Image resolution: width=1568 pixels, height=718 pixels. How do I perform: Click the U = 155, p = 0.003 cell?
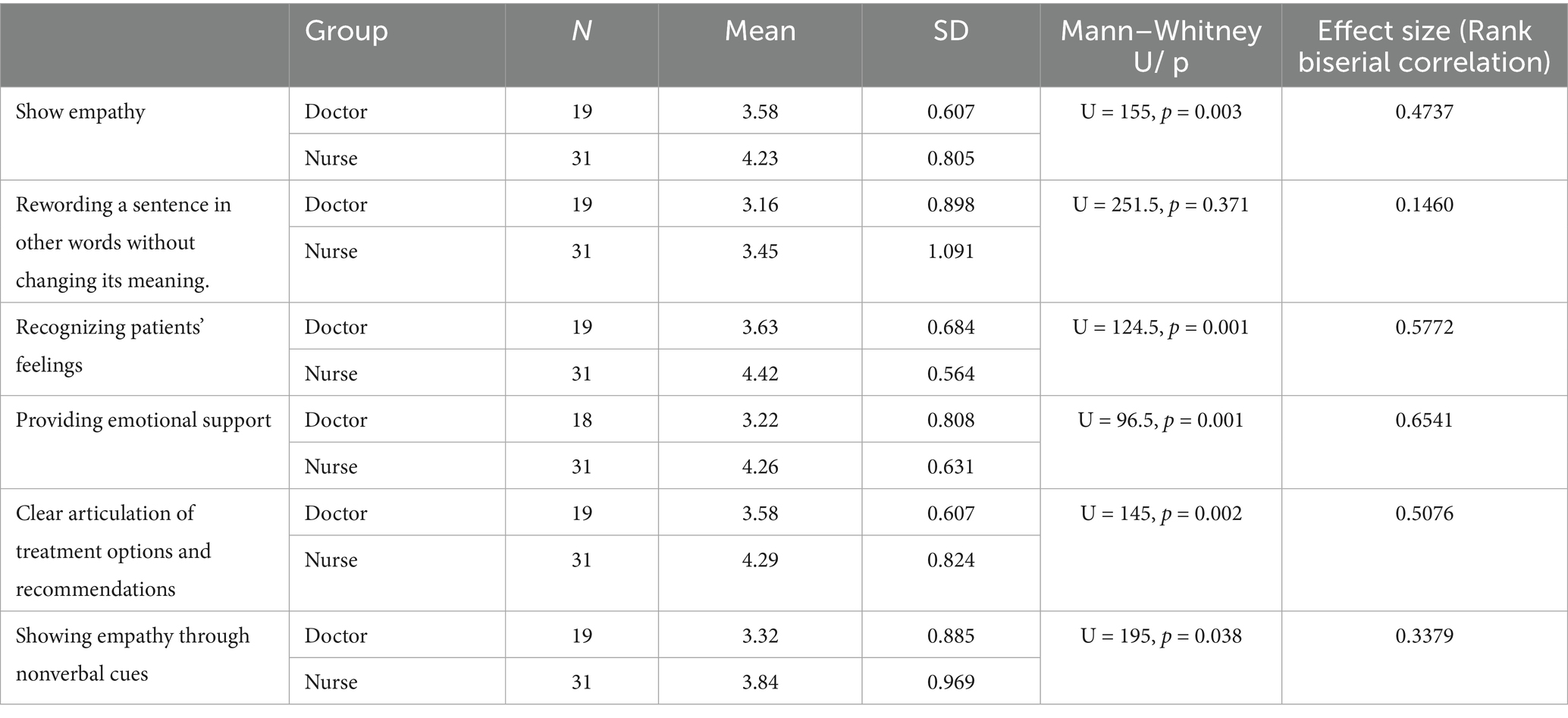(x=1161, y=112)
